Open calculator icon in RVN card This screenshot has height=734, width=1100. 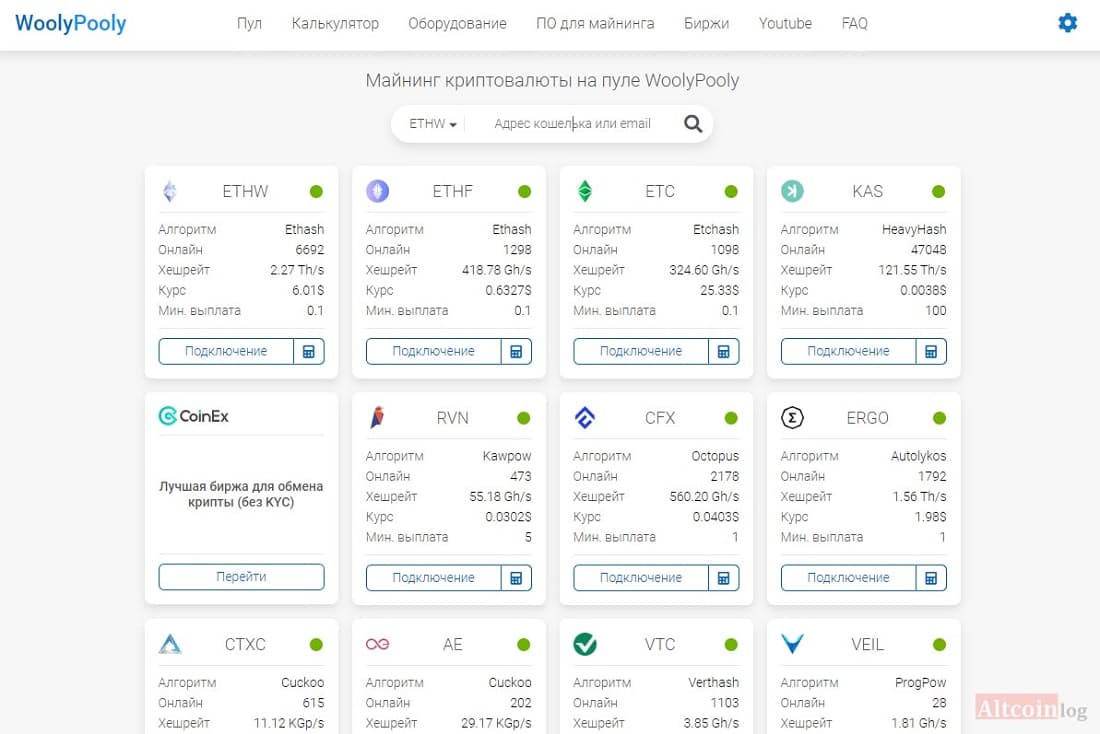click(516, 578)
